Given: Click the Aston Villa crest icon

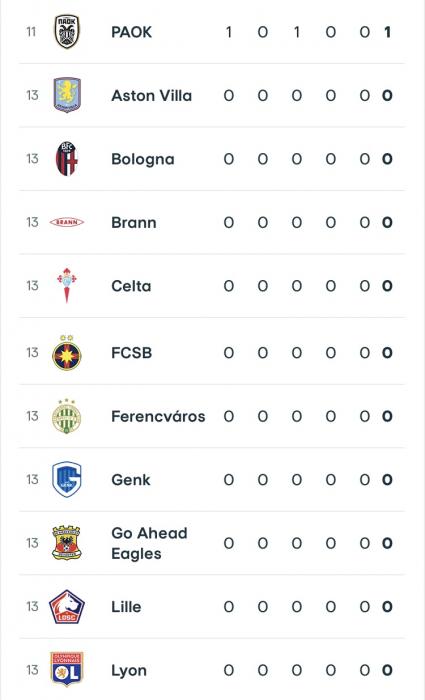Looking at the screenshot, I should point(67,95).
